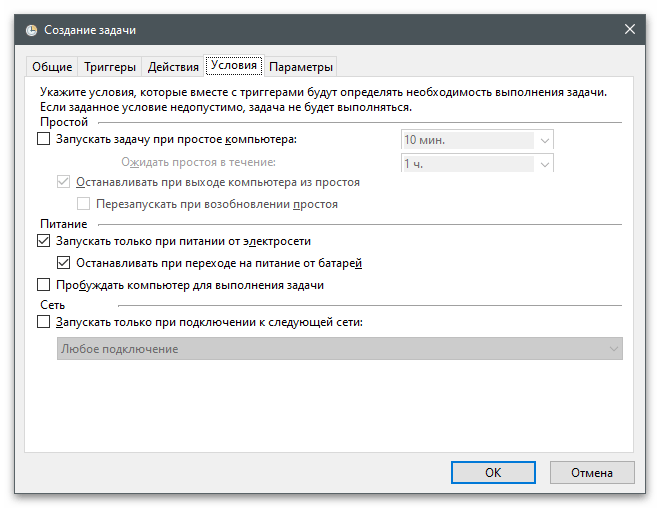660x508 pixels.
Task: Confirm the task with OK button
Action: (x=493, y=473)
